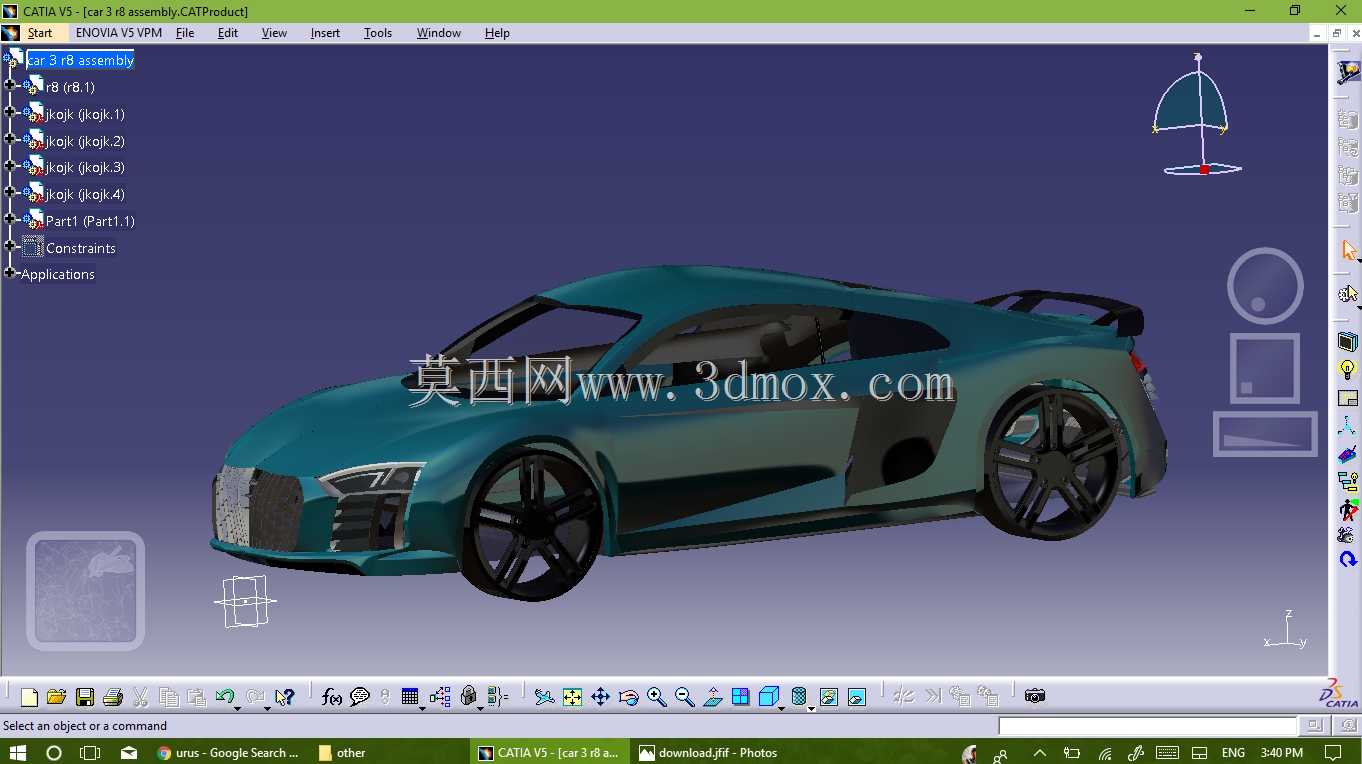Screen dimensions: 1362x764
Task: Expand the Constraints node
Action: click(10, 247)
